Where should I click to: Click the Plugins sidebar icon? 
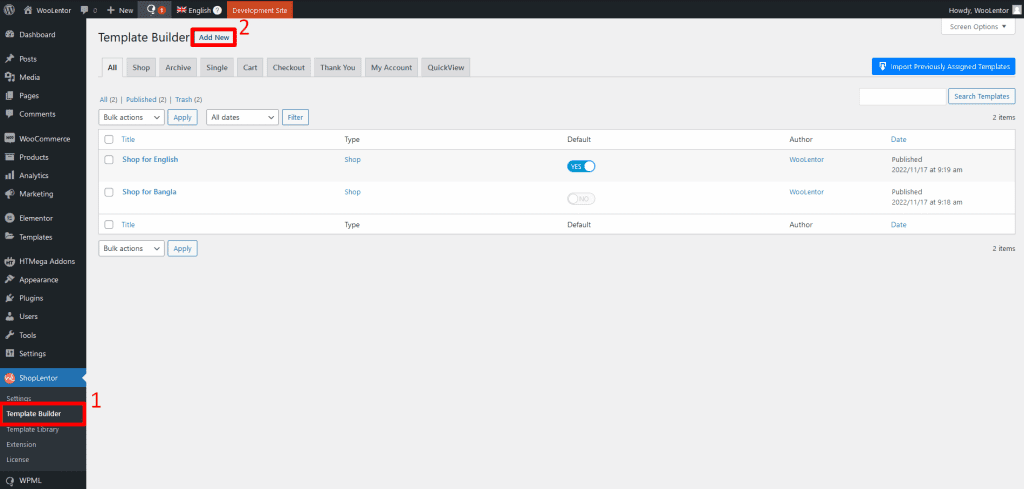click(x=10, y=298)
